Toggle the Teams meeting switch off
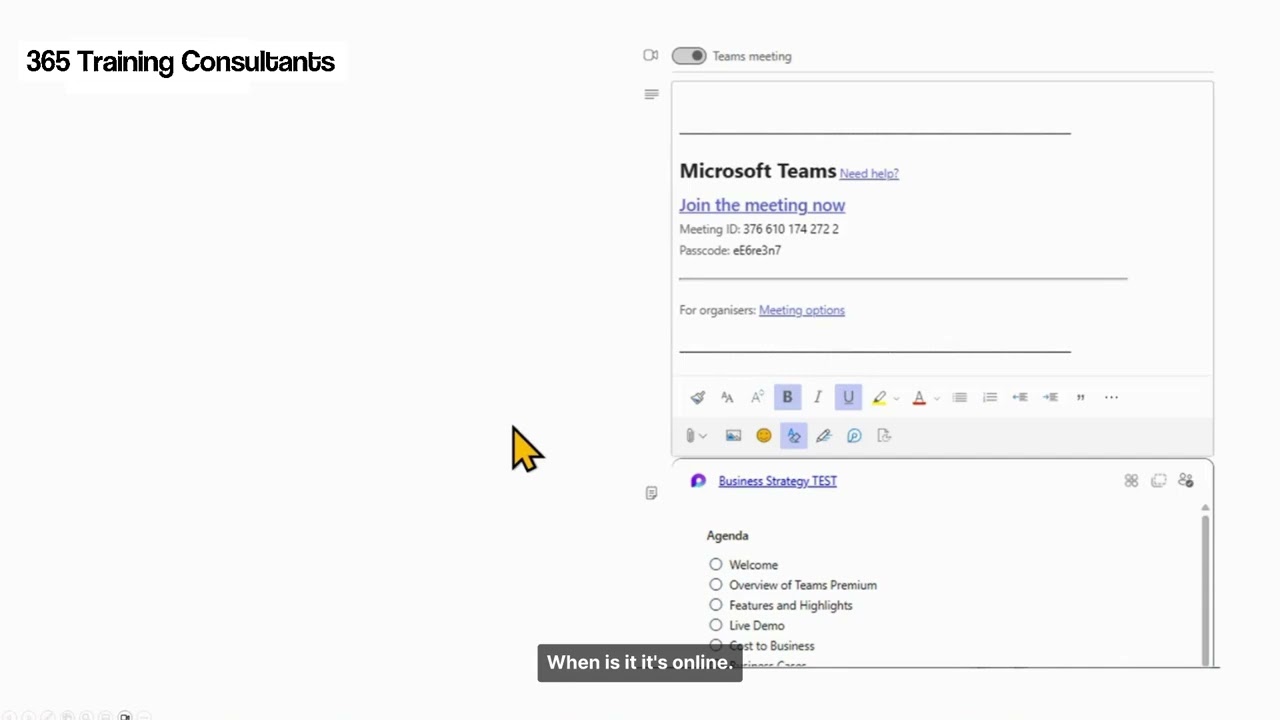 [689, 56]
